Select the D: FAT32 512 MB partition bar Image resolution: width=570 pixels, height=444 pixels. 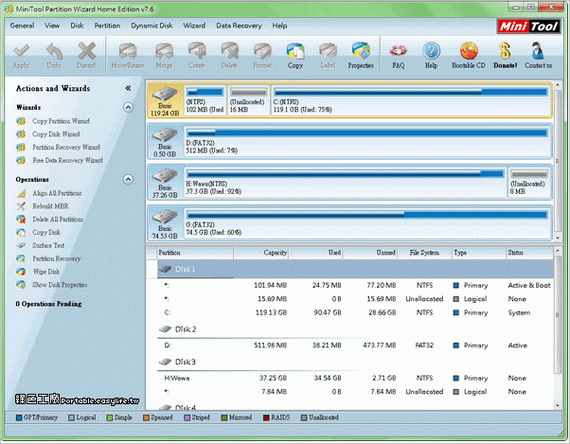tap(367, 141)
